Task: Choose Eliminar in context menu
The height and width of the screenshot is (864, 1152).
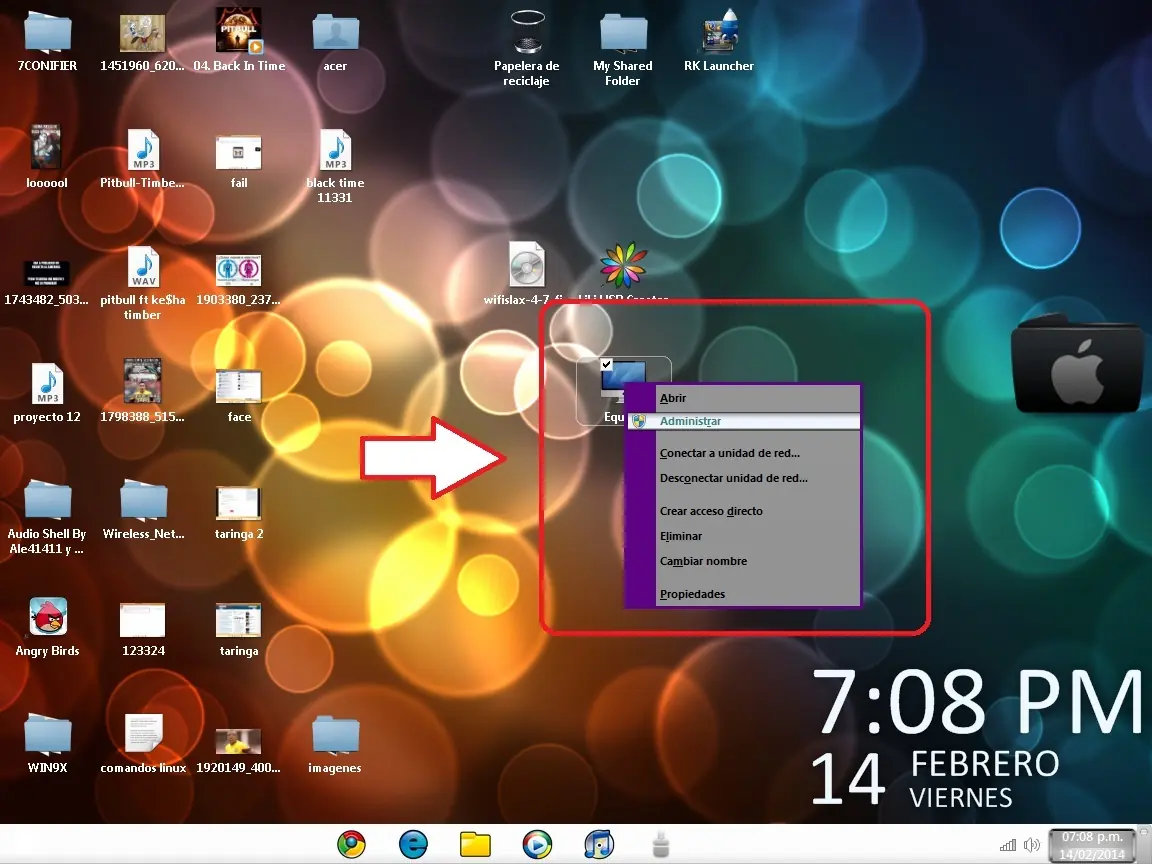Action: (743, 536)
